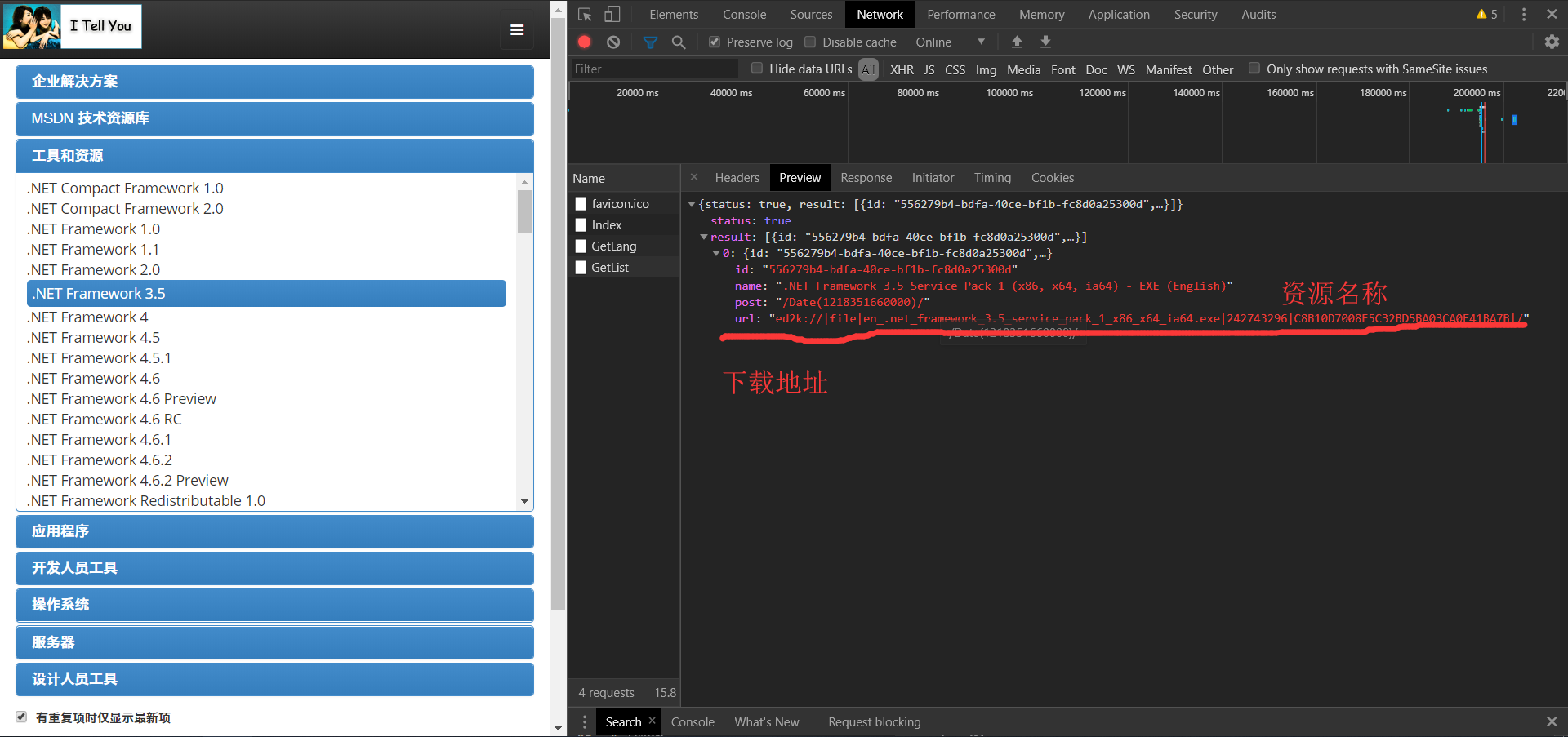Toggle the show newest duplicates only checkbox
Image resolution: width=1568 pixels, height=737 pixels.
[x=21, y=717]
